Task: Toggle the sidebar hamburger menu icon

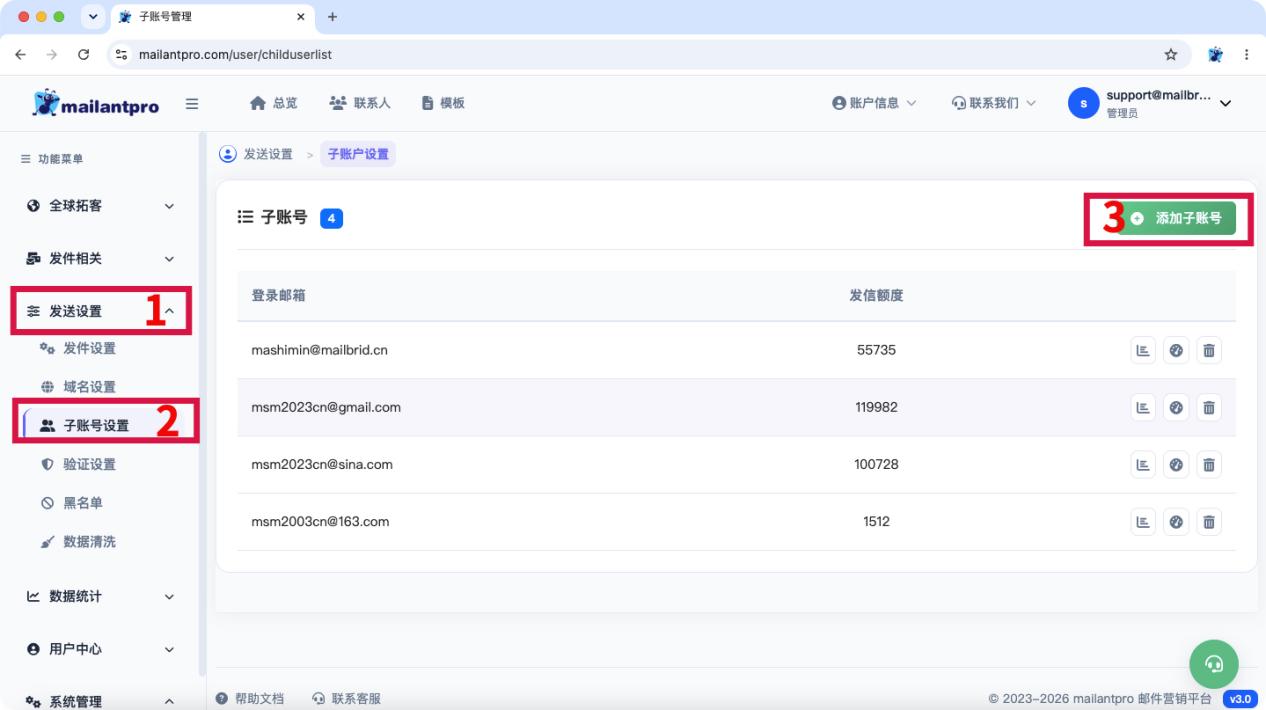Action: 191,103
